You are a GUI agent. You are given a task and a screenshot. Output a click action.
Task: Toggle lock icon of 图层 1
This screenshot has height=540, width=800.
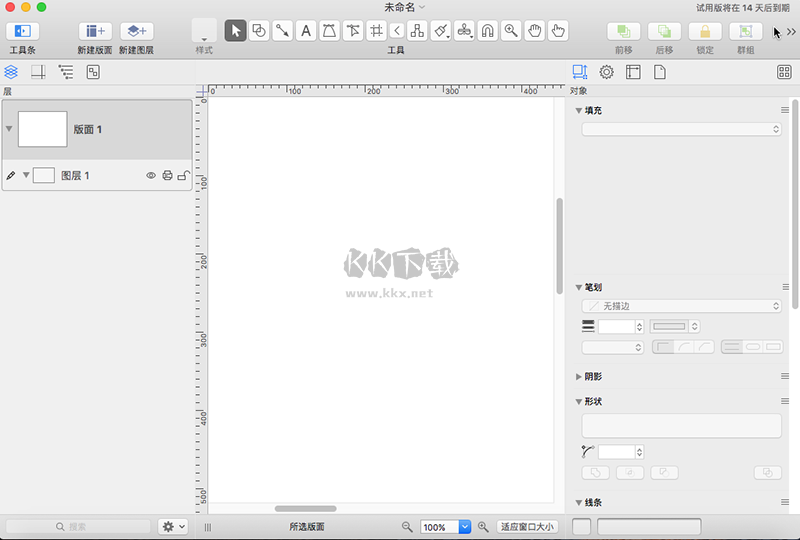(184, 176)
